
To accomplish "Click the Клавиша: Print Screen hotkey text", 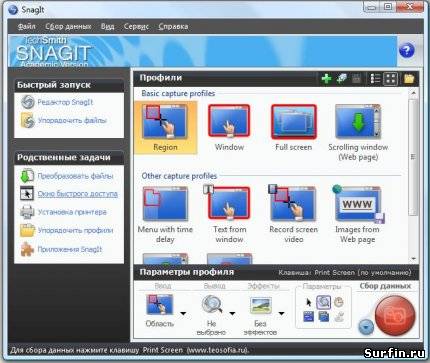I will coord(345,273).
